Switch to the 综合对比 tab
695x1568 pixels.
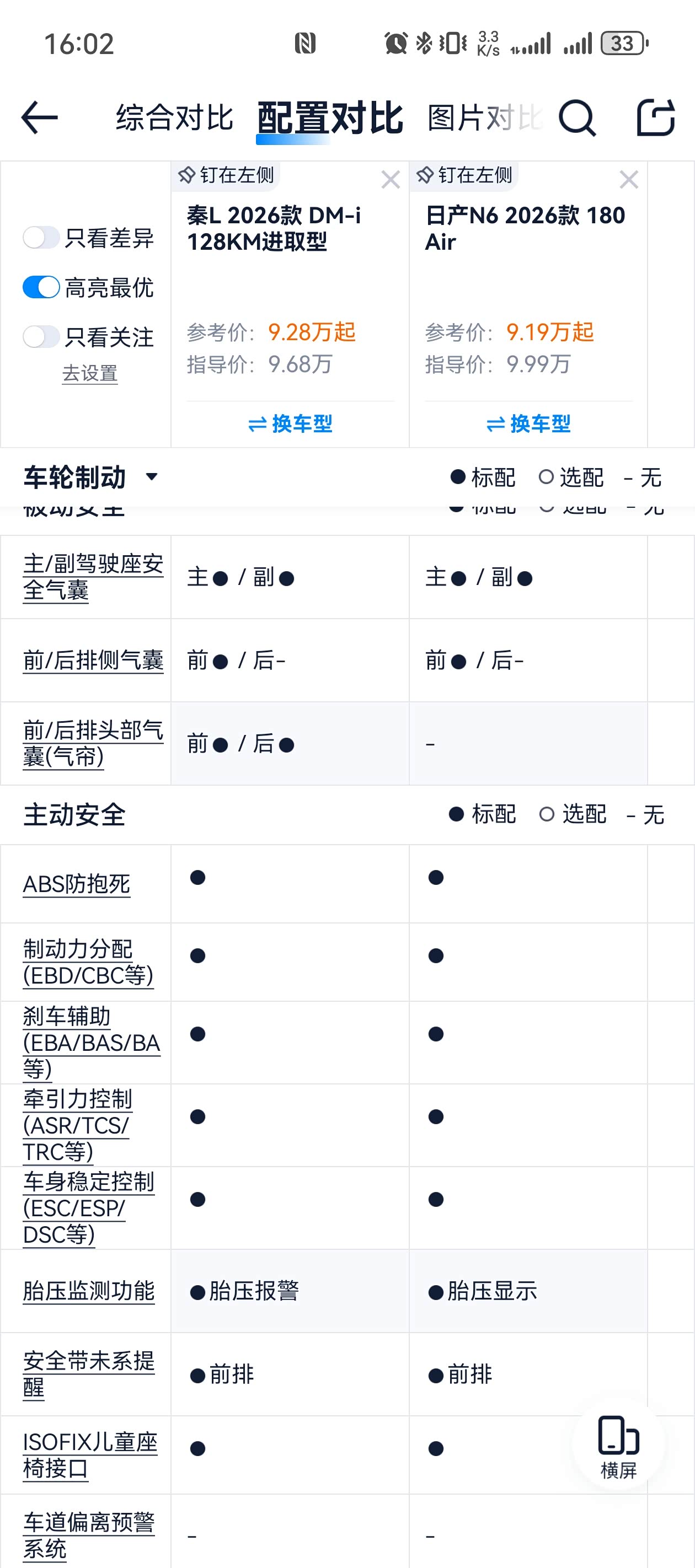[x=175, y=117]
